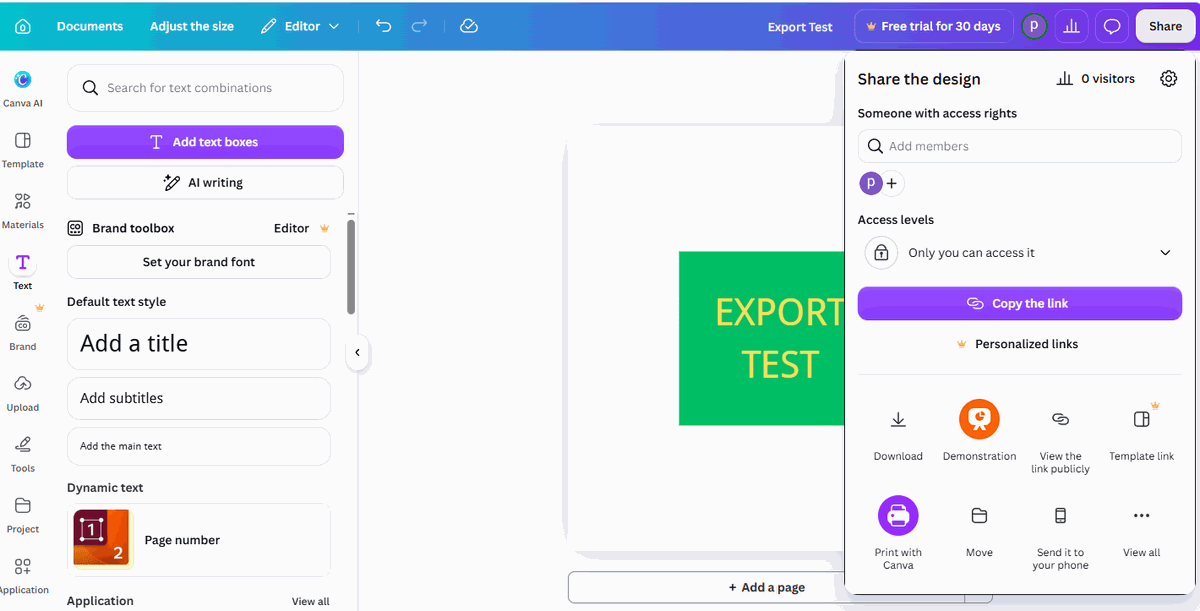
Task: Open the Materials sidebar panel
Action: (23, 210)
